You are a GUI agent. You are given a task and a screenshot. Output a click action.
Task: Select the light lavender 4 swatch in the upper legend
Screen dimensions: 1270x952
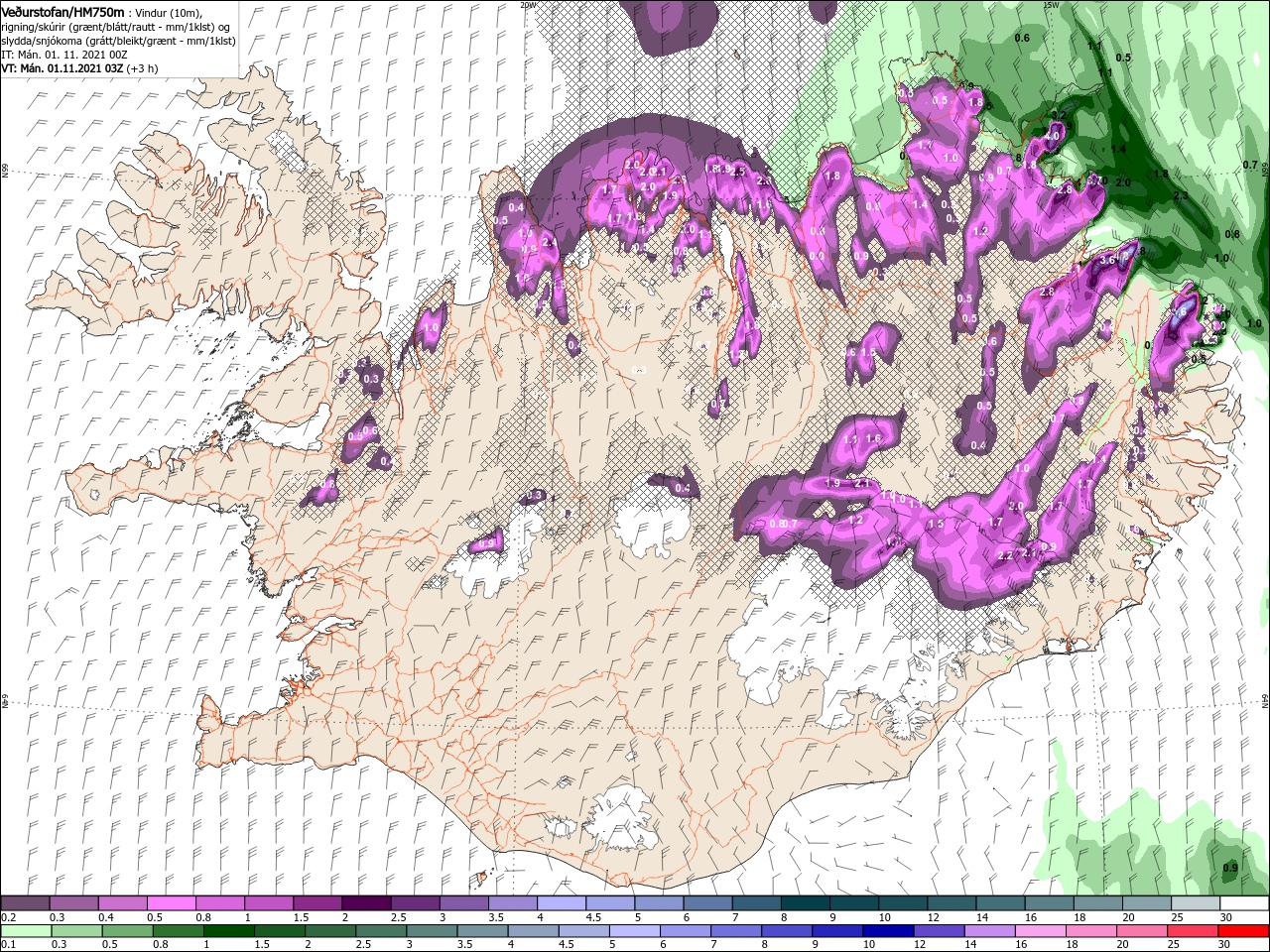tap(560, 903)
